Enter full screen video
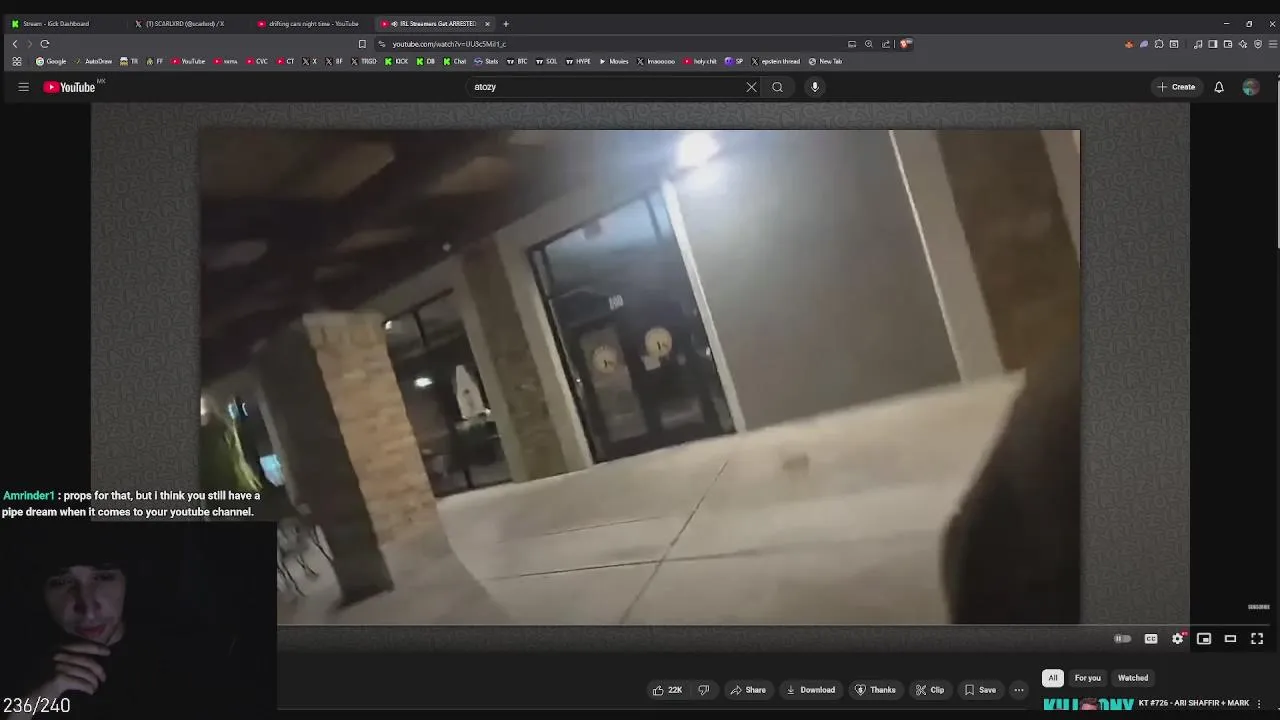The width and height of the screenshot is (1280, 720). [x=1257, y=639]
